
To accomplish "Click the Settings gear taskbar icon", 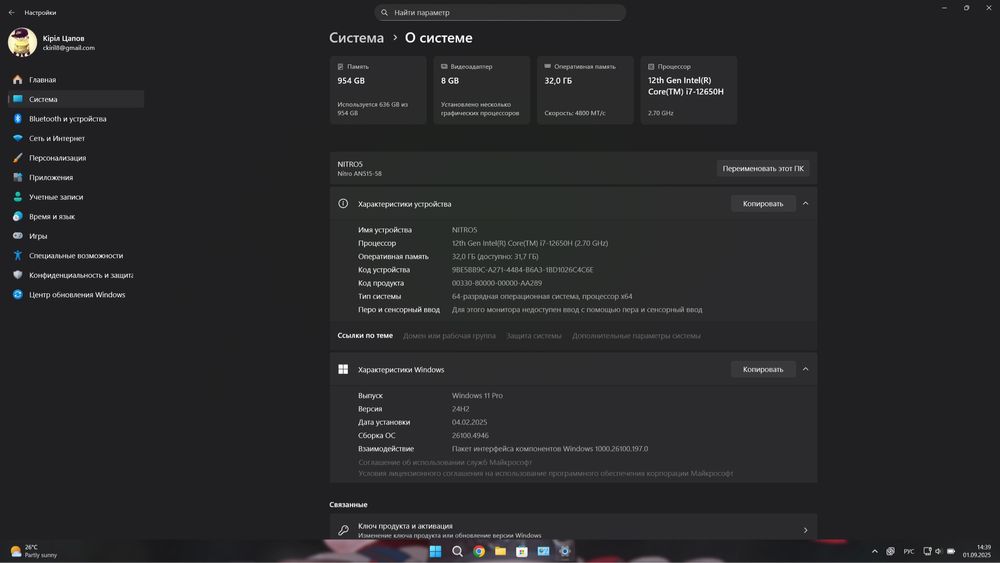I will (x=564, y=552).
